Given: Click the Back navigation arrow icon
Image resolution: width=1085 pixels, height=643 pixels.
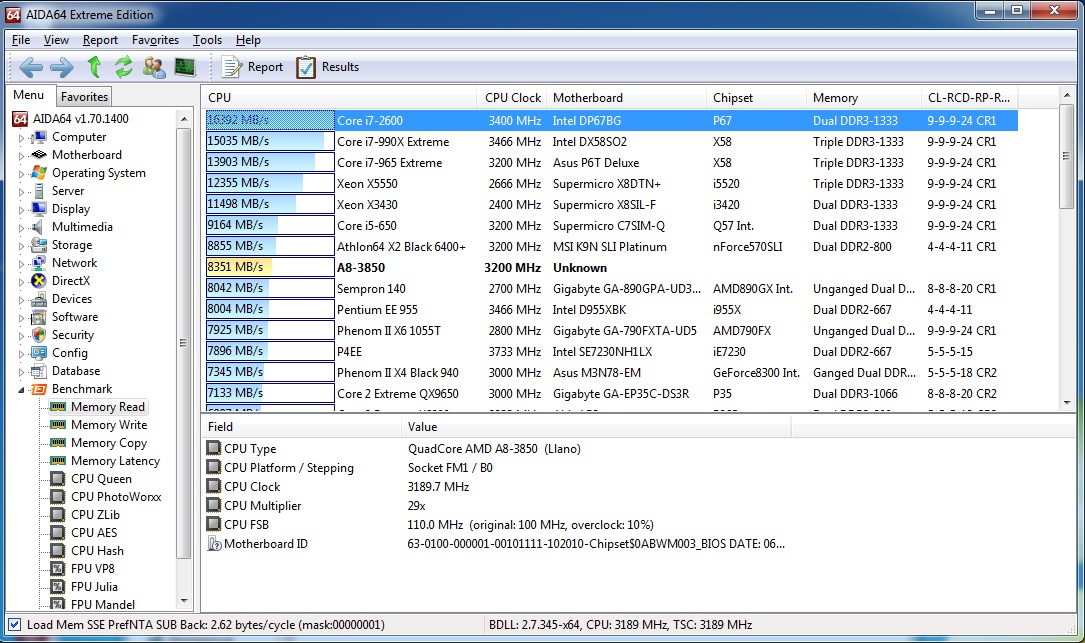Looking at the screenshot, I should [31, 67].
